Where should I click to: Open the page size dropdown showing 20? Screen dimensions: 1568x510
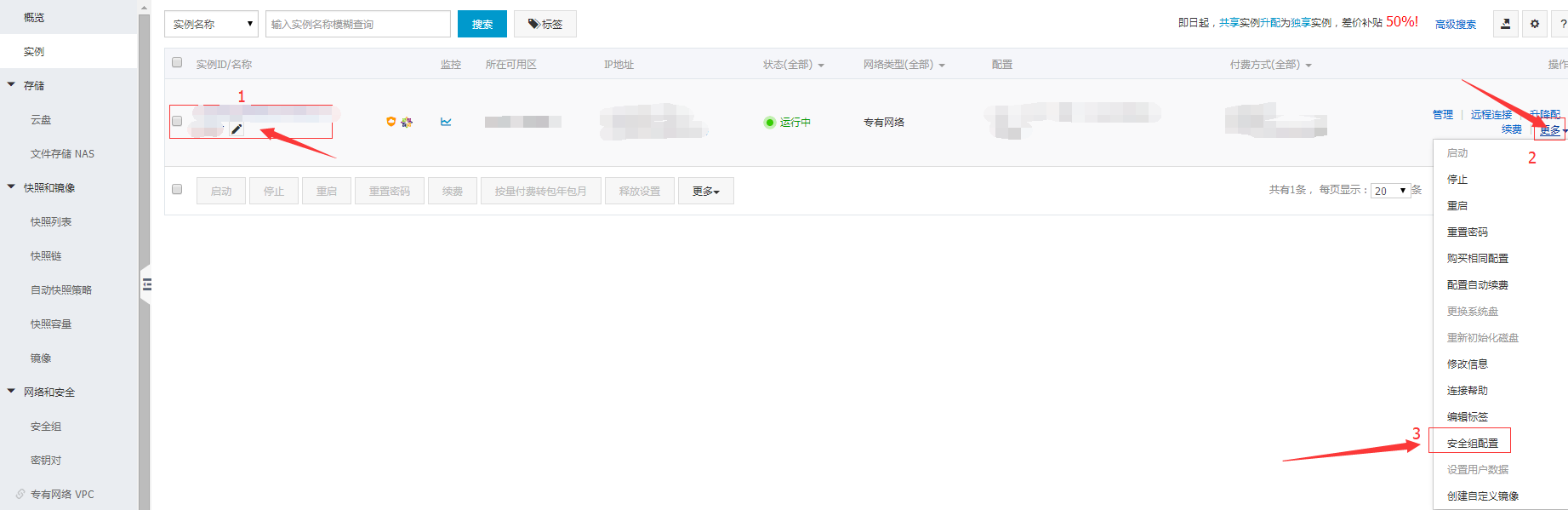[x=1391, y=191]
